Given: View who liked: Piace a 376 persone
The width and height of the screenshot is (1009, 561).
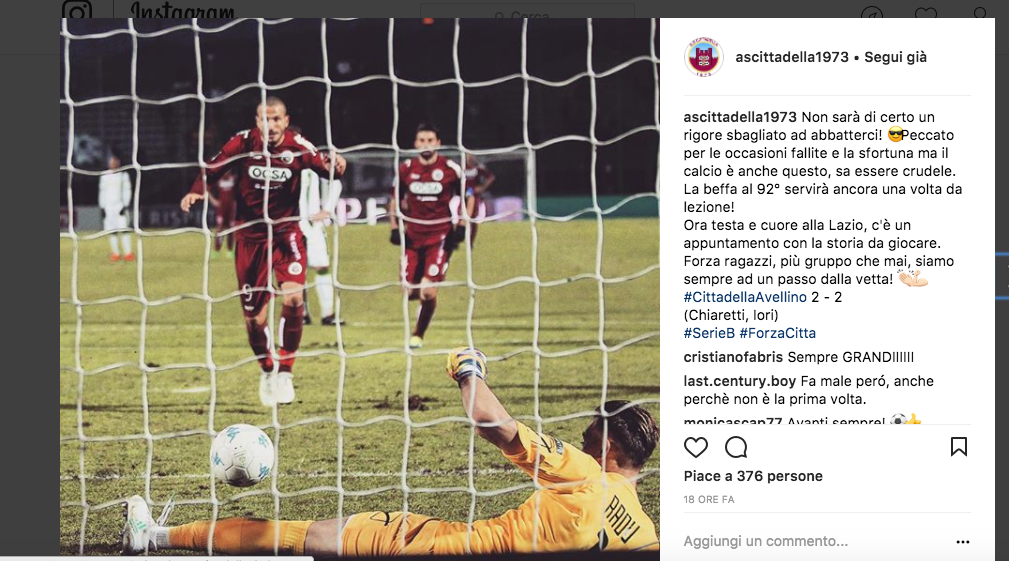Looking at the screenshot, I should [753, 476].
